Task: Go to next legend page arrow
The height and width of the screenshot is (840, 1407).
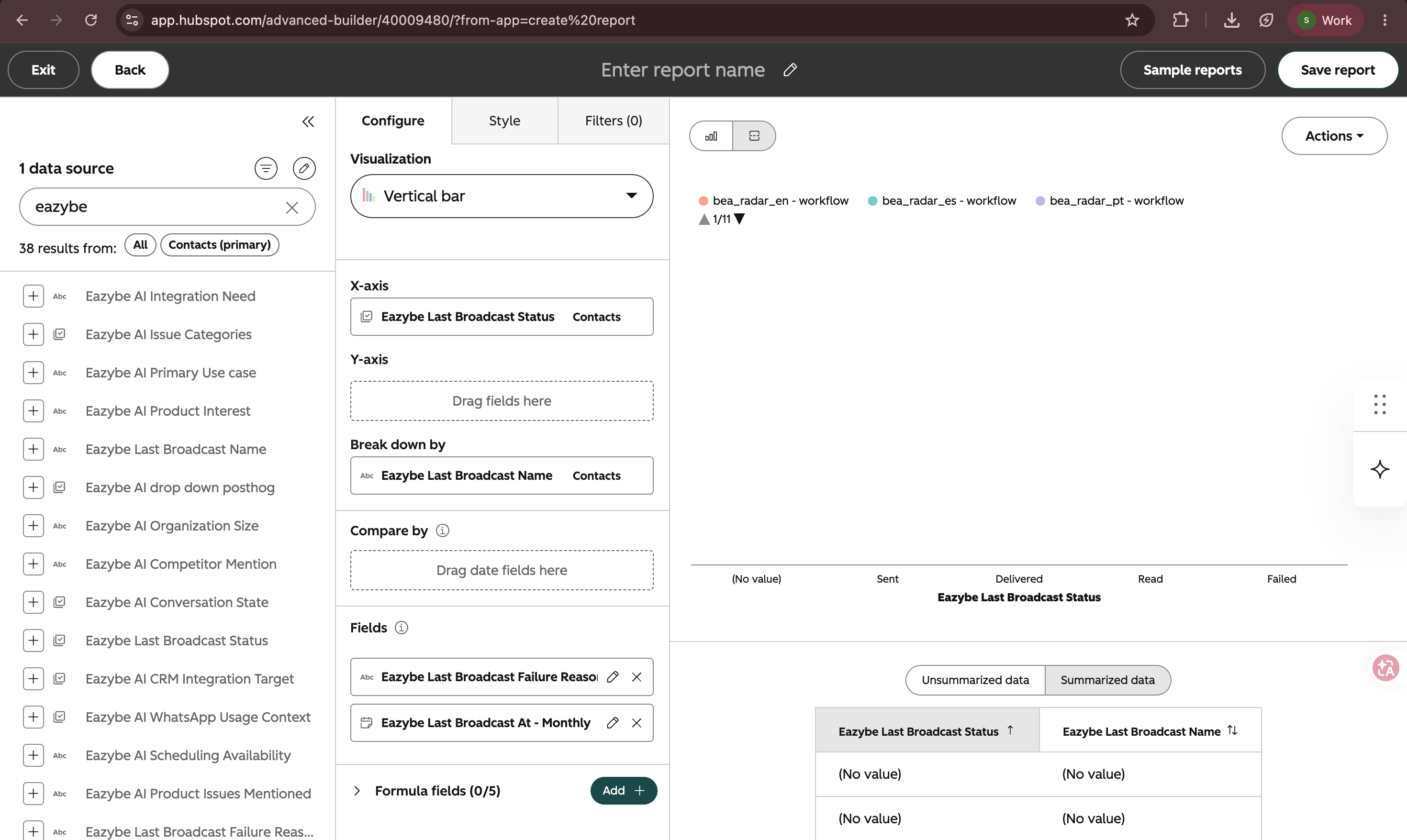Action: point(739,219)
